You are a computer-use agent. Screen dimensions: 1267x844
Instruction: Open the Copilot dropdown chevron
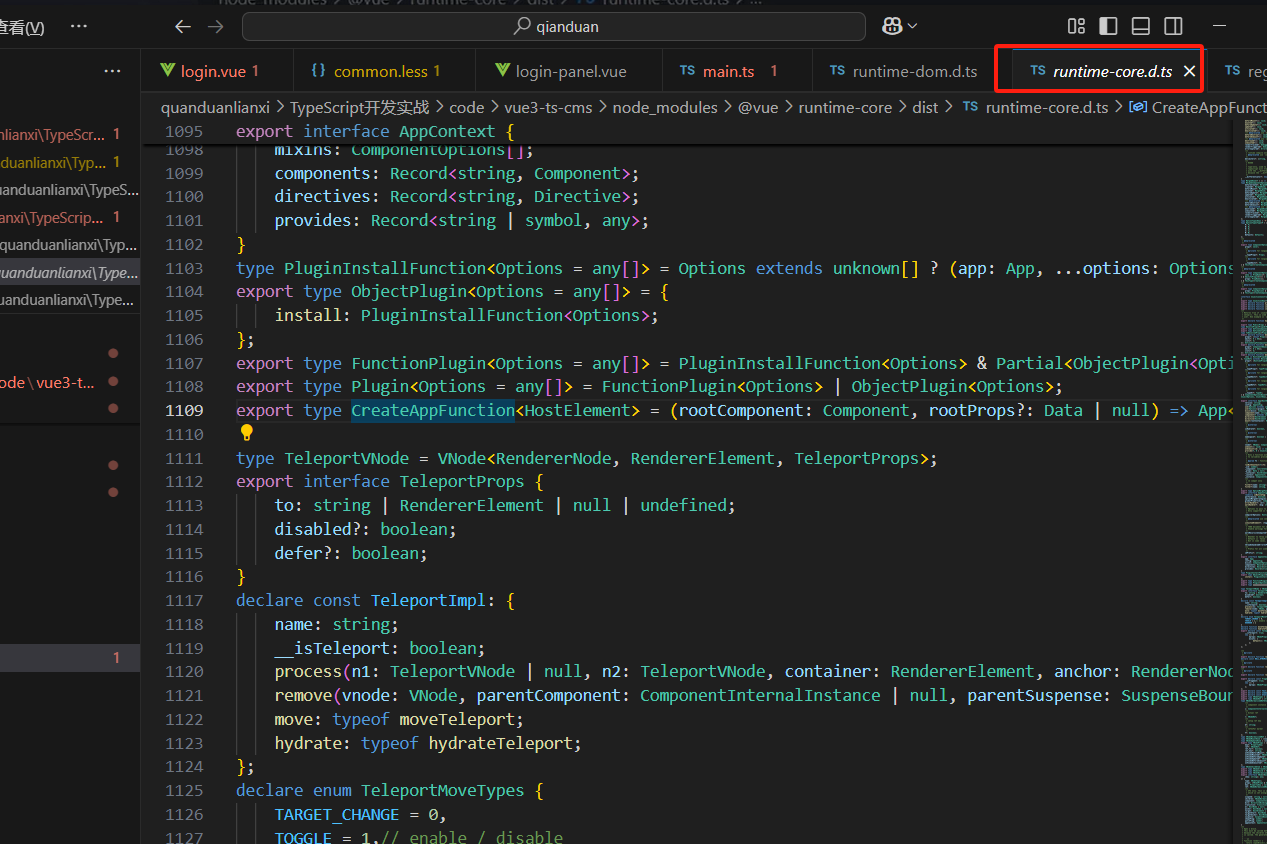click(x=912, y=26)
